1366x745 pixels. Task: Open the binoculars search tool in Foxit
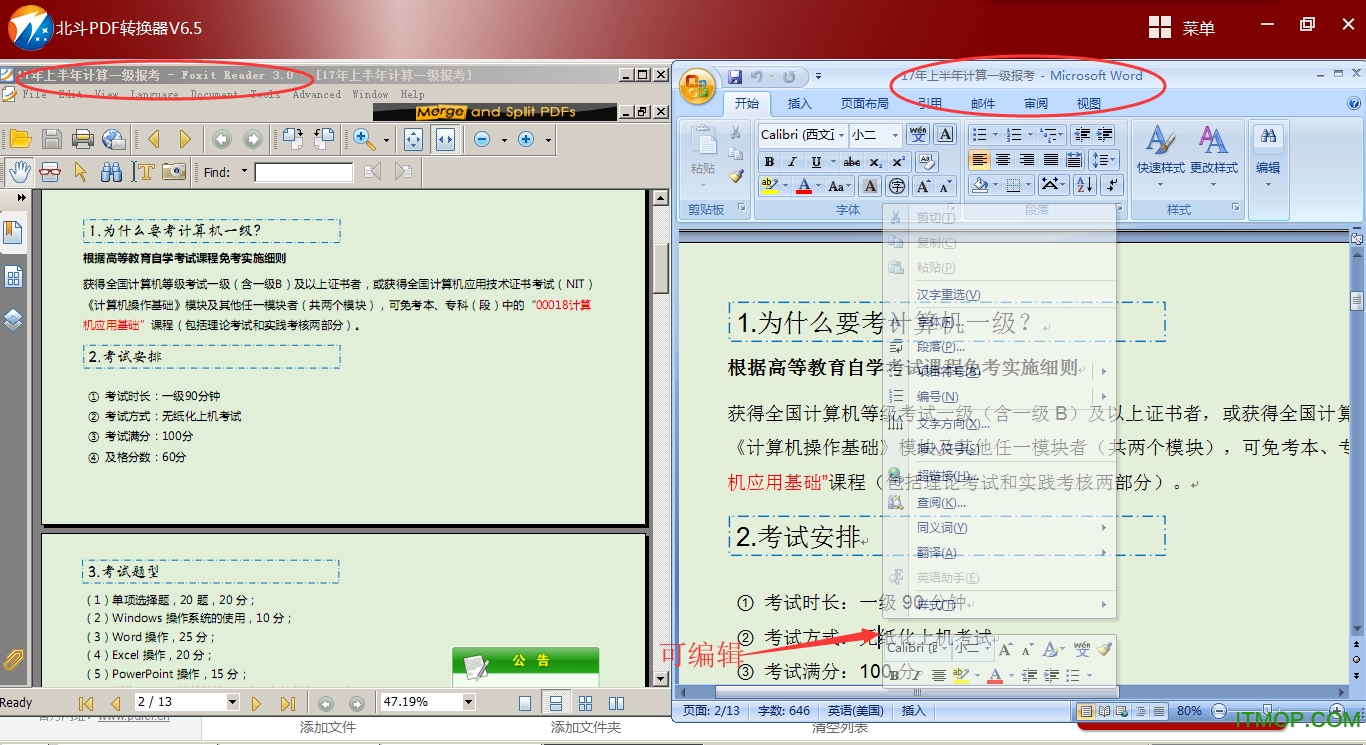(112, 172)
